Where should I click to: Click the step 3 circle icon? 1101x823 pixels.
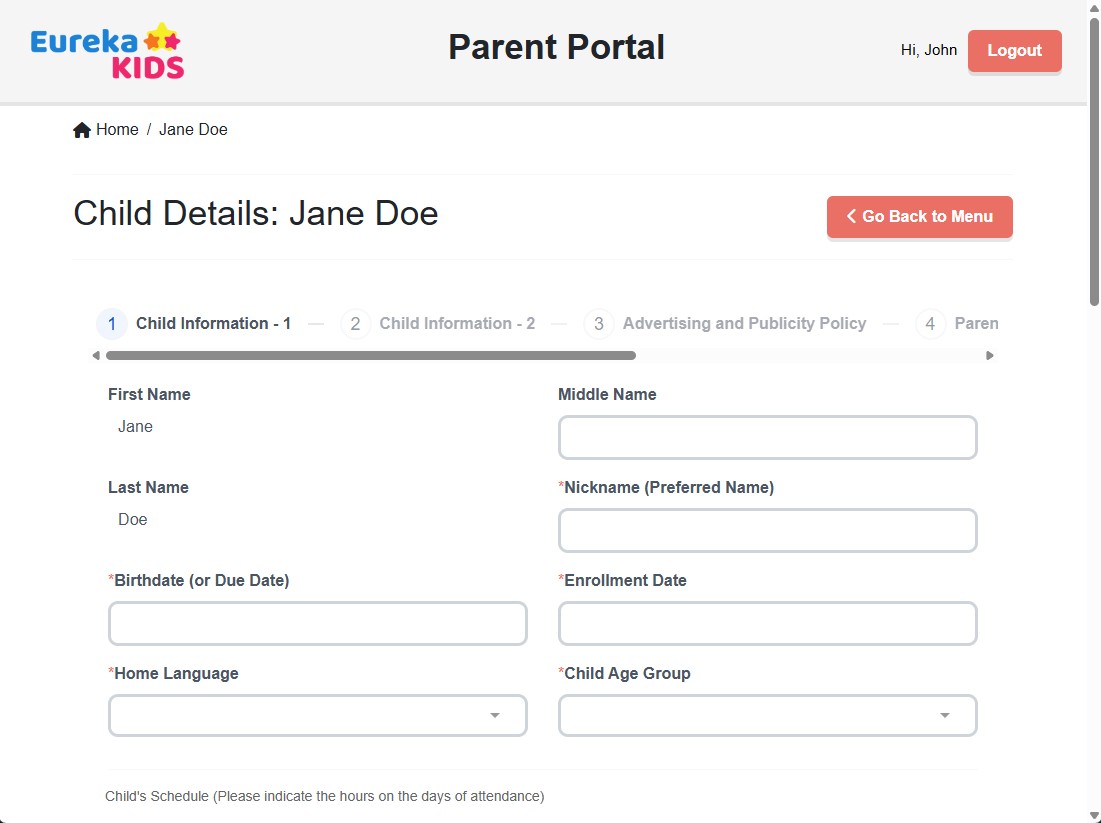pos(599,324)
